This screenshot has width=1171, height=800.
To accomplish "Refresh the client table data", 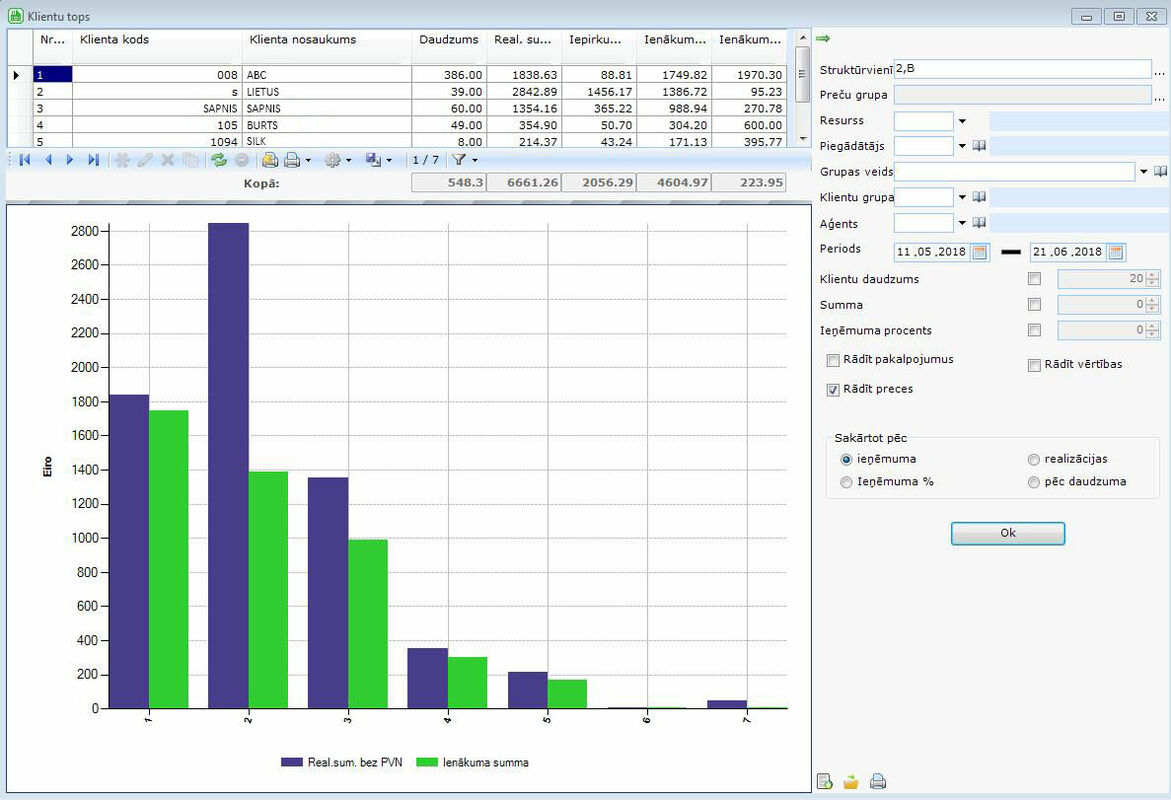I will (x=219, y=160).
